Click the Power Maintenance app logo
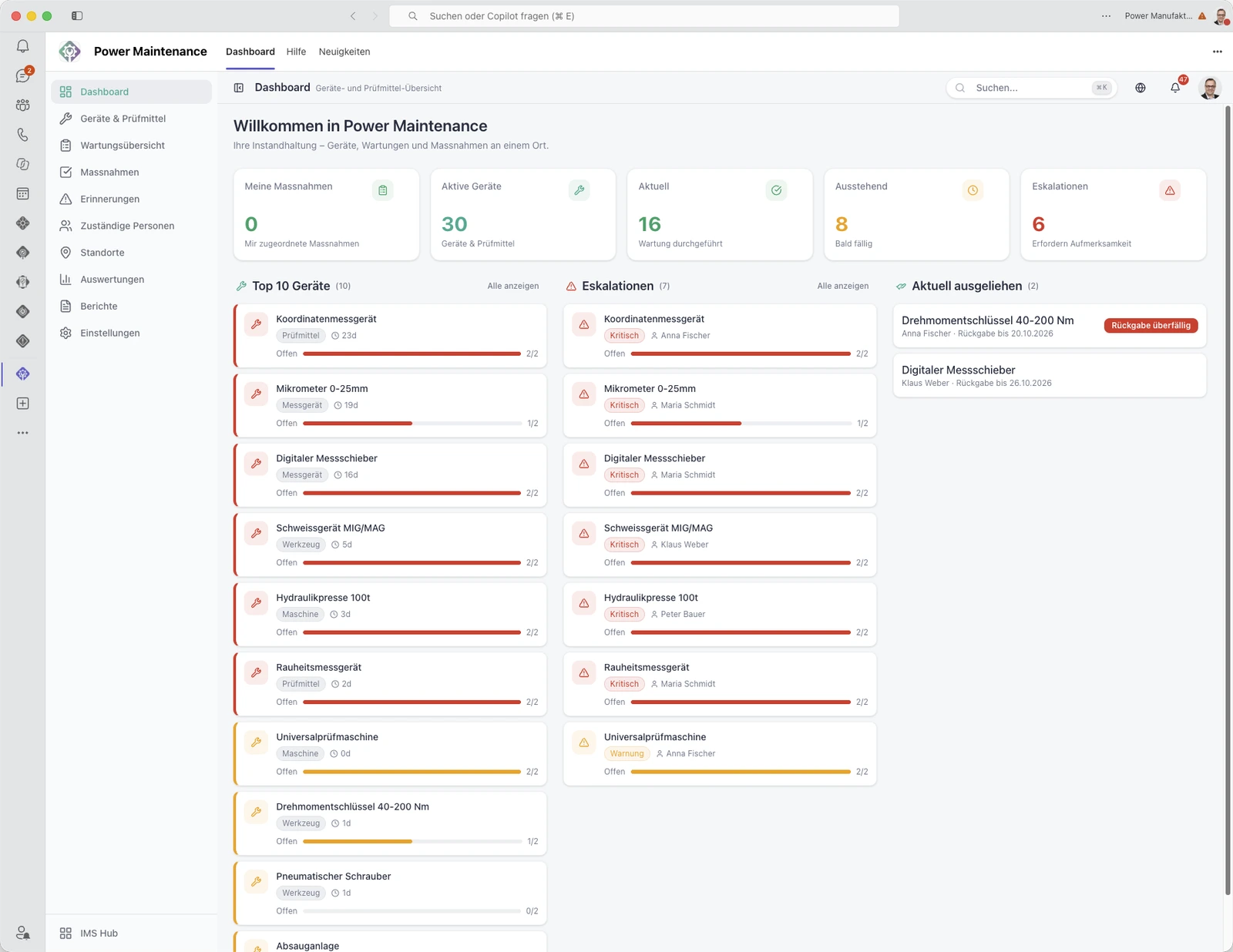Image resolution: width=1233 pixels, height=952 pixels. click(69, 52)
